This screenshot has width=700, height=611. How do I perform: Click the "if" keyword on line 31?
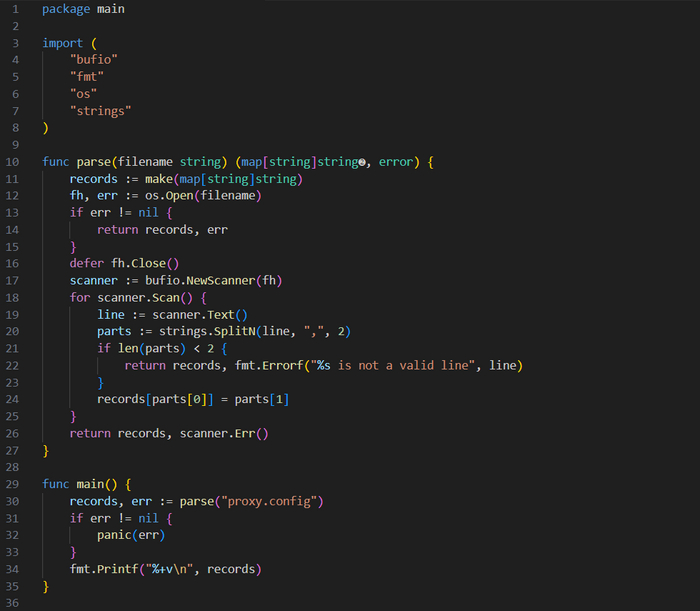click(76, 519)
